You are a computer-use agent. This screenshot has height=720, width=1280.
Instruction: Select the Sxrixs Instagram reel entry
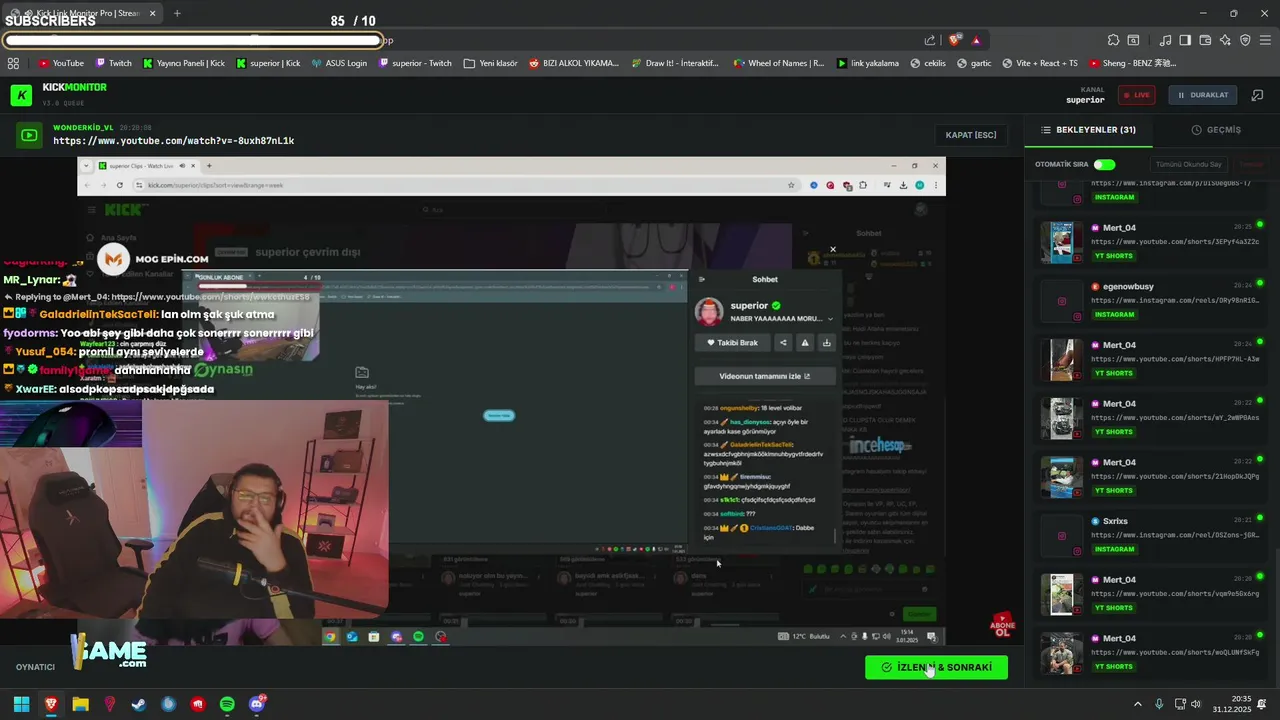(x=1152, y=535)
